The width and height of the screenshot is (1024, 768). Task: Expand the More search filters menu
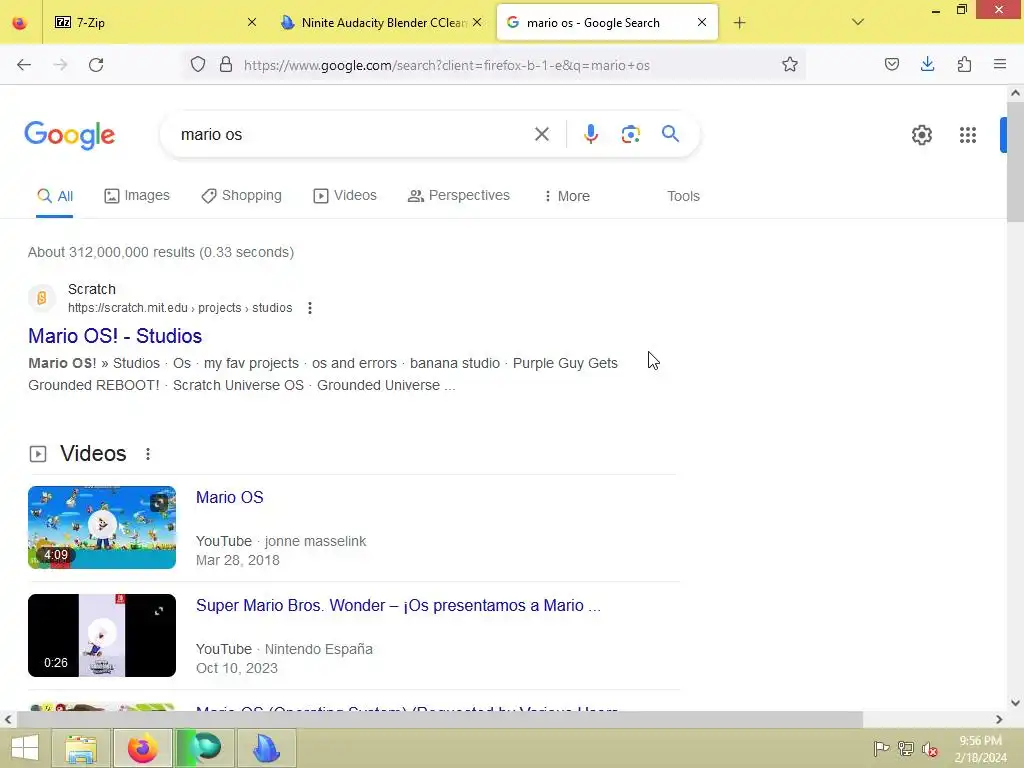tap(566, 196)
